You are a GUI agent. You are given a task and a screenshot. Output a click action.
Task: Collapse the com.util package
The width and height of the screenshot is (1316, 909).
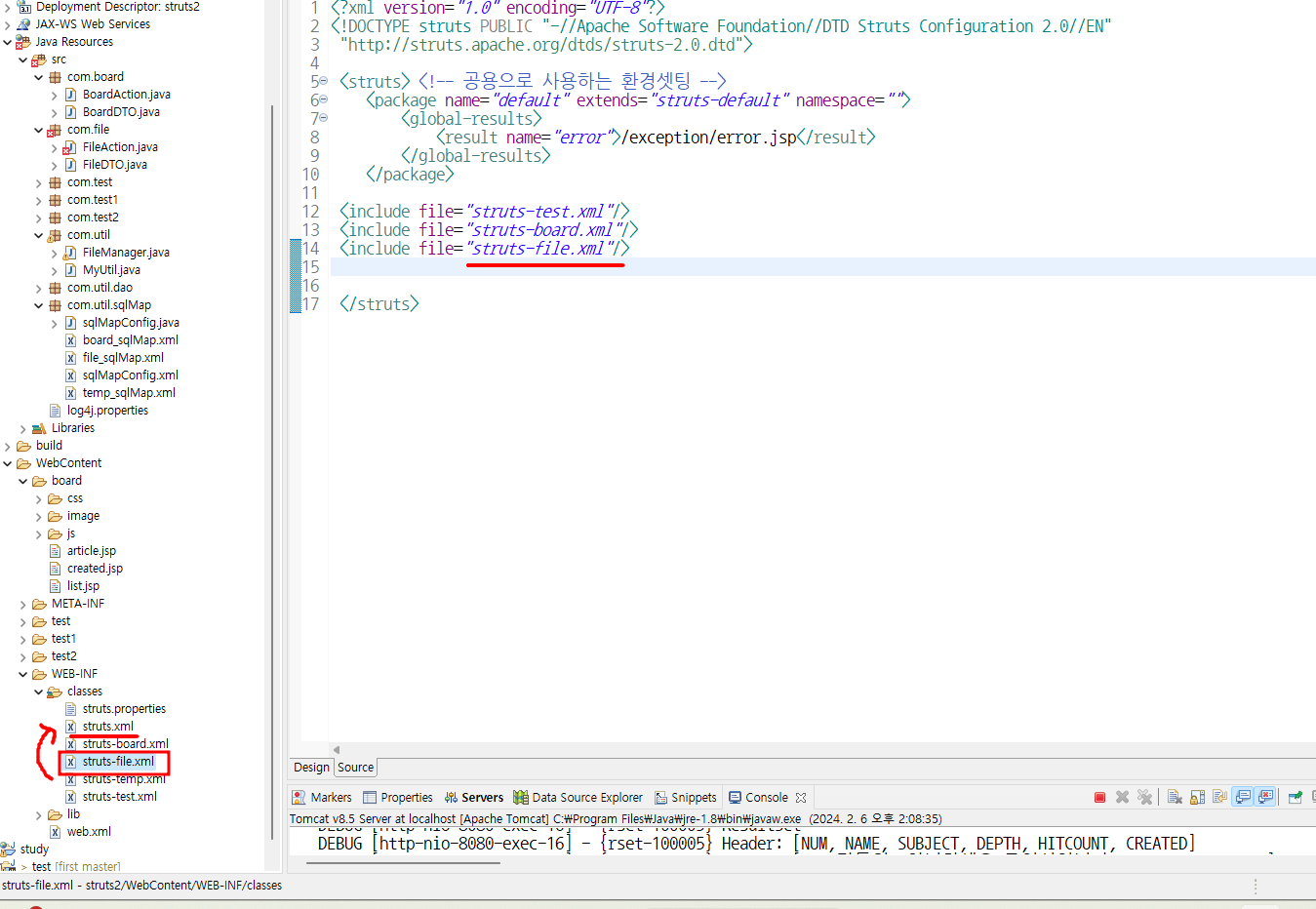(39, 235)
